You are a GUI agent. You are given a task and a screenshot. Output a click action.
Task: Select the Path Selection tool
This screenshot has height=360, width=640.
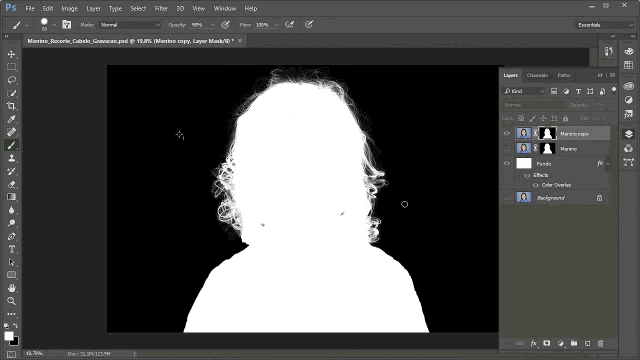[x=11, y=262]
